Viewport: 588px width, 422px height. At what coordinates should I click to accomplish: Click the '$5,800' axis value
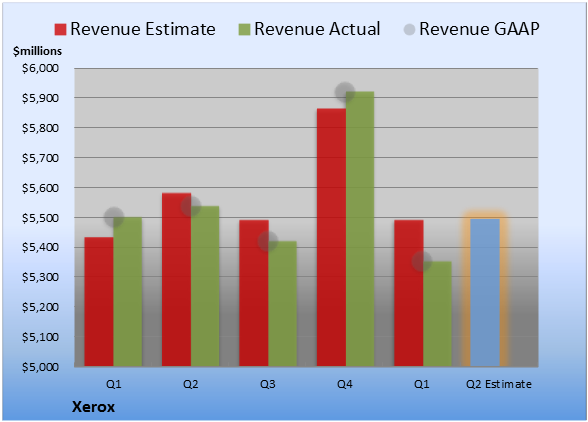40,128
